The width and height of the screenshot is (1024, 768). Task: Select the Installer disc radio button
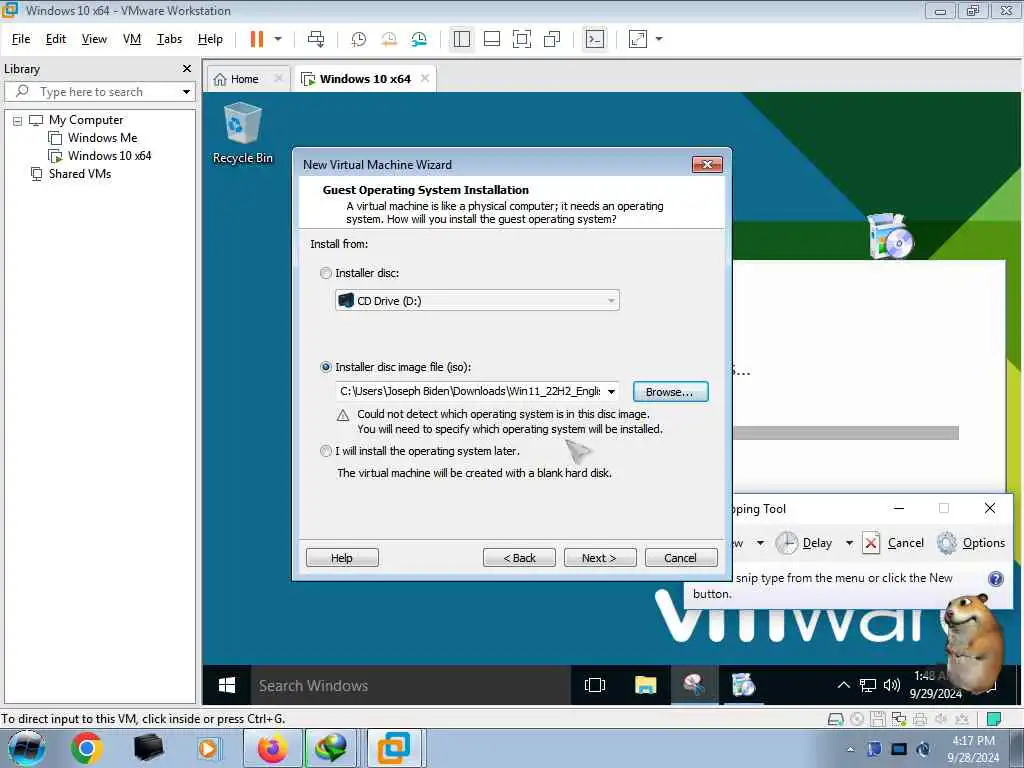pos(326,273)
